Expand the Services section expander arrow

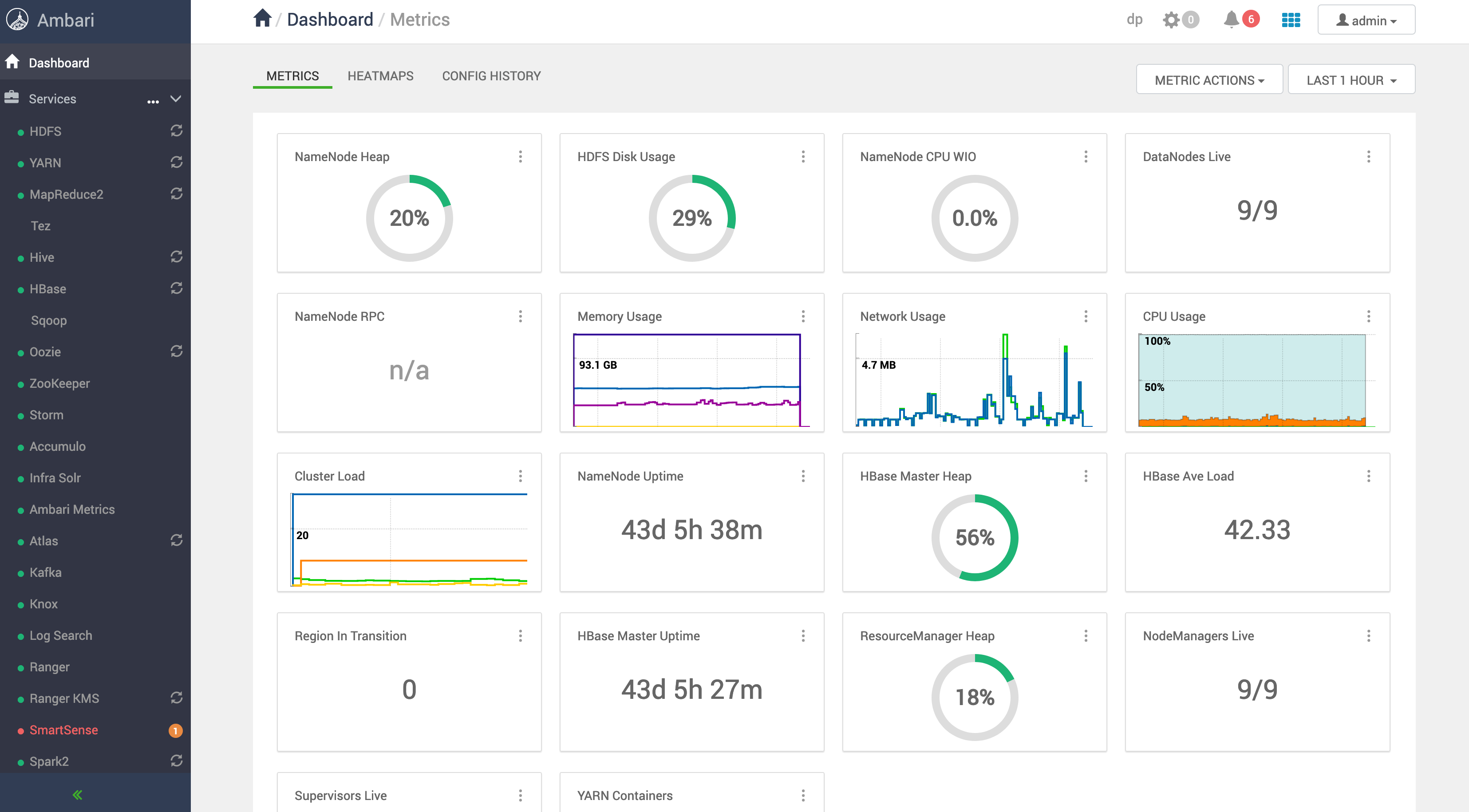pos(178,98)
